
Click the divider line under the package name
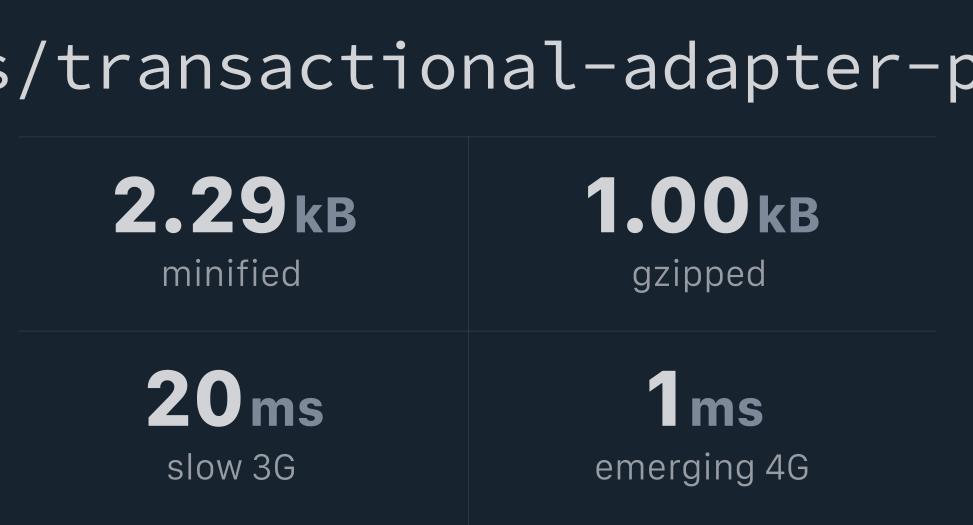click(x=477, y=137)
